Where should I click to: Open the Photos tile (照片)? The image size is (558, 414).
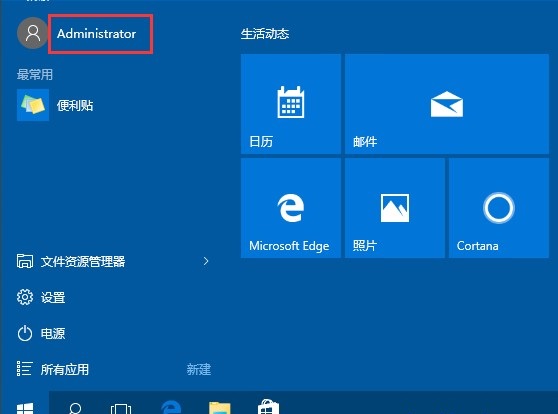(x=395, y=208)
